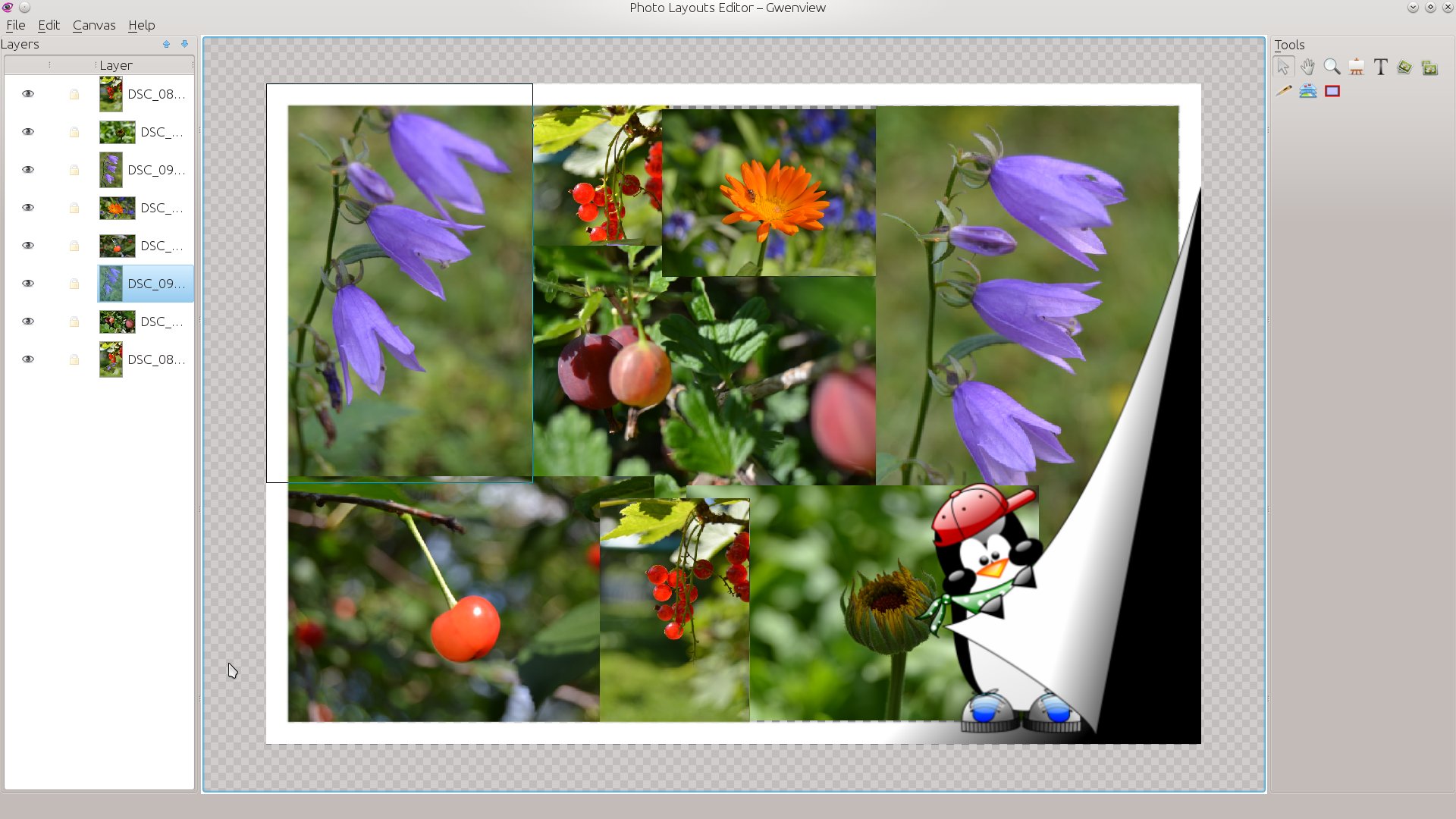
Task: Move selected layer down with blue arrow
Action: pyautogui.click(x=184, y=44)
